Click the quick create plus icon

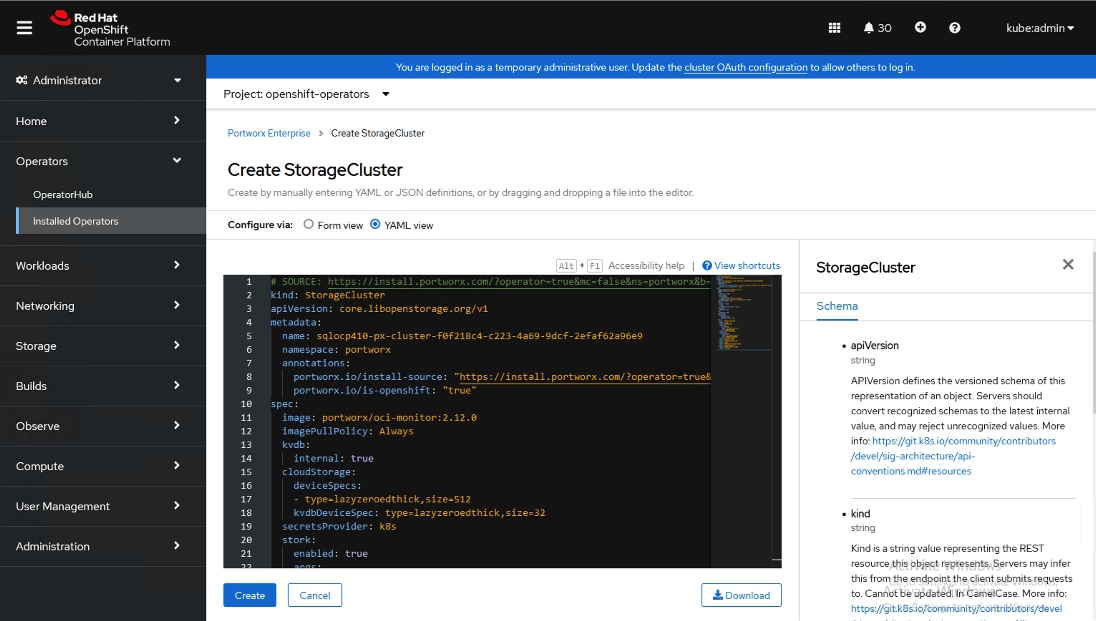(920, 27)
